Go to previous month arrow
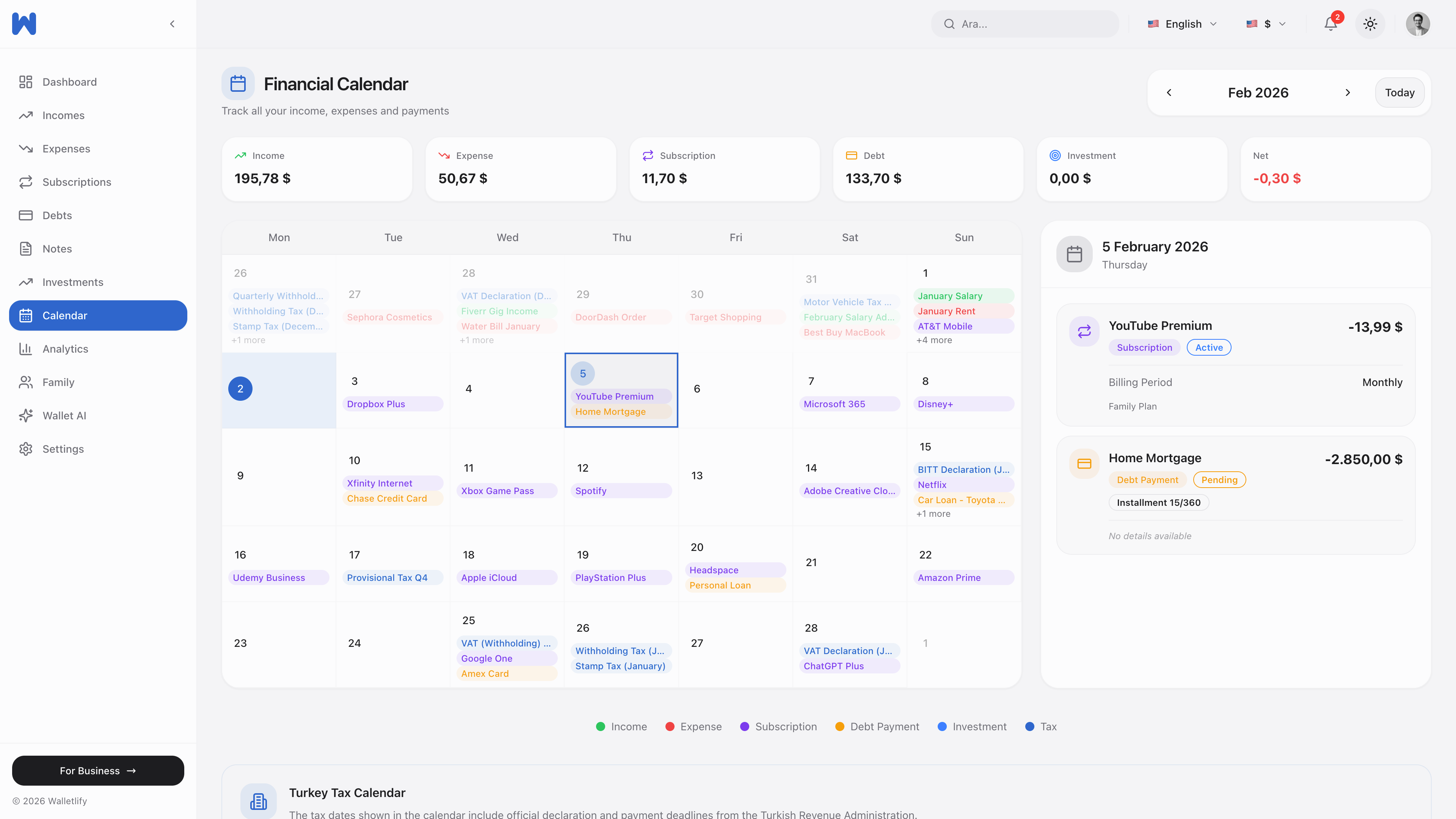 click(1169, 93)
